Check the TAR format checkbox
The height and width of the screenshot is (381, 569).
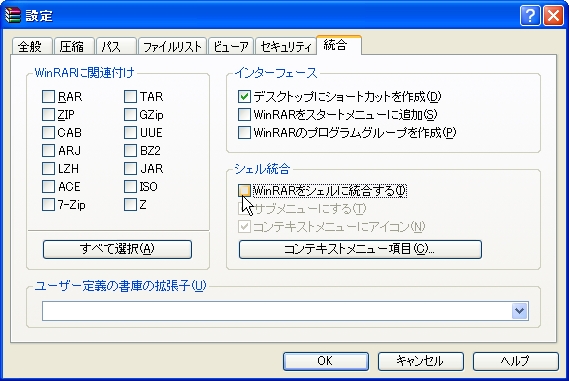130,97
